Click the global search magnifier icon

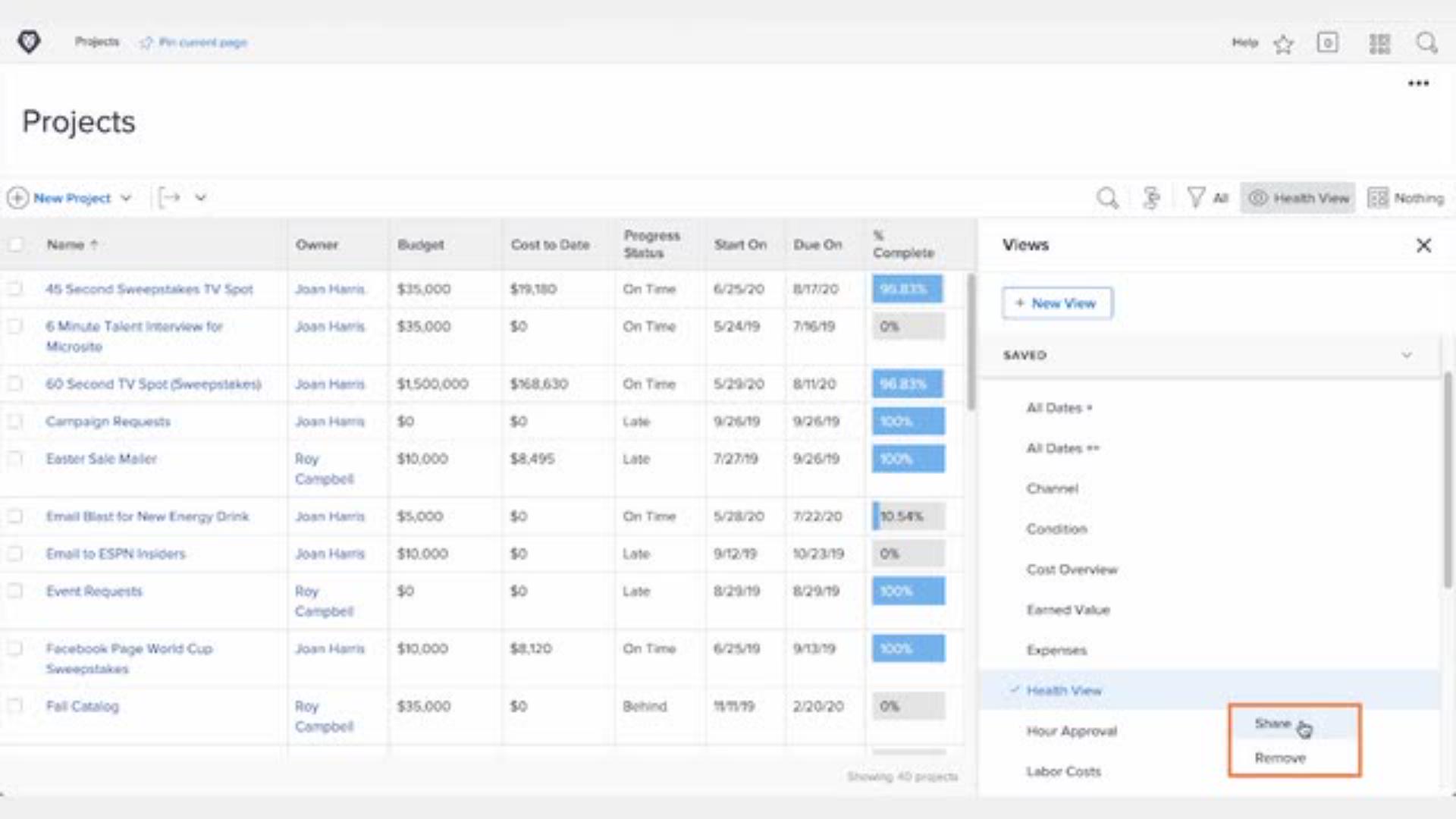click(1426, 42)
